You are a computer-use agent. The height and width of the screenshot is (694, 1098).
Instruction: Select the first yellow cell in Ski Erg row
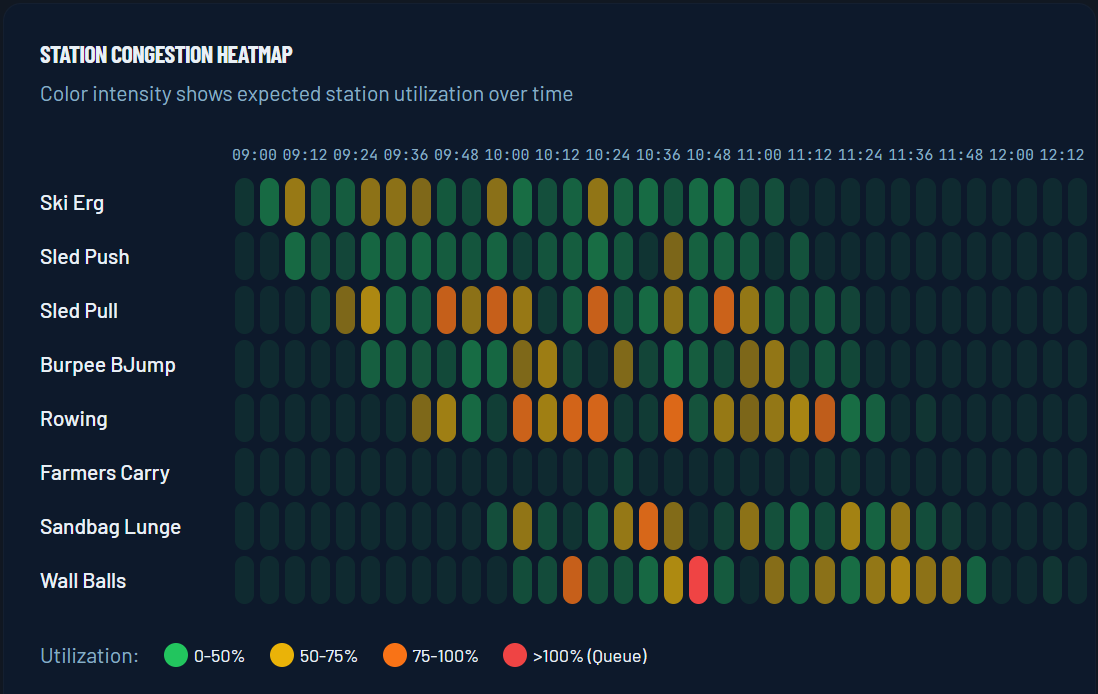(x=295, y=202)
